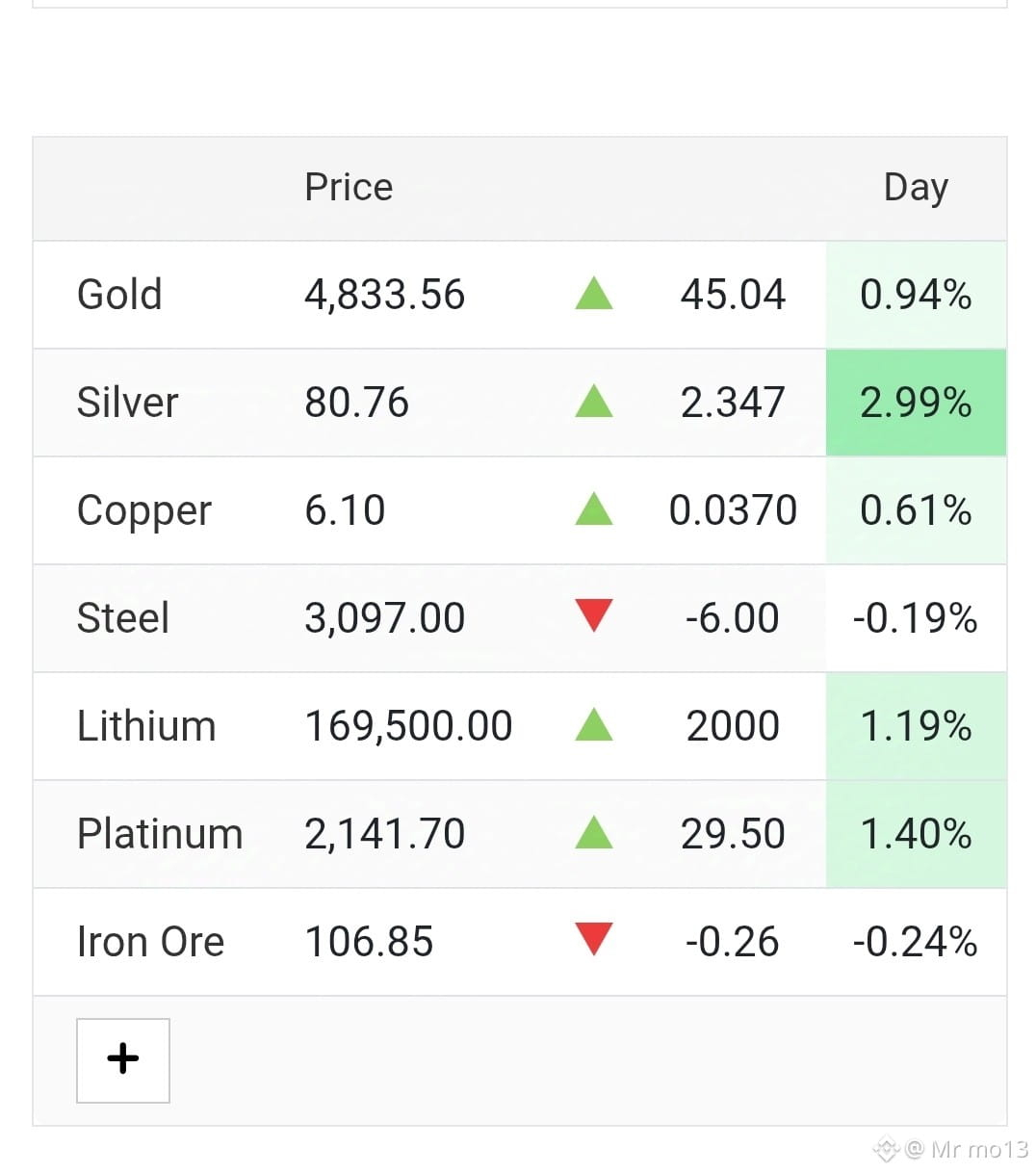Image resolution: width=1036 pixels, height=1173 pixels.
Task: Click the plus button below the table
Action: (x=123, y=1060)
